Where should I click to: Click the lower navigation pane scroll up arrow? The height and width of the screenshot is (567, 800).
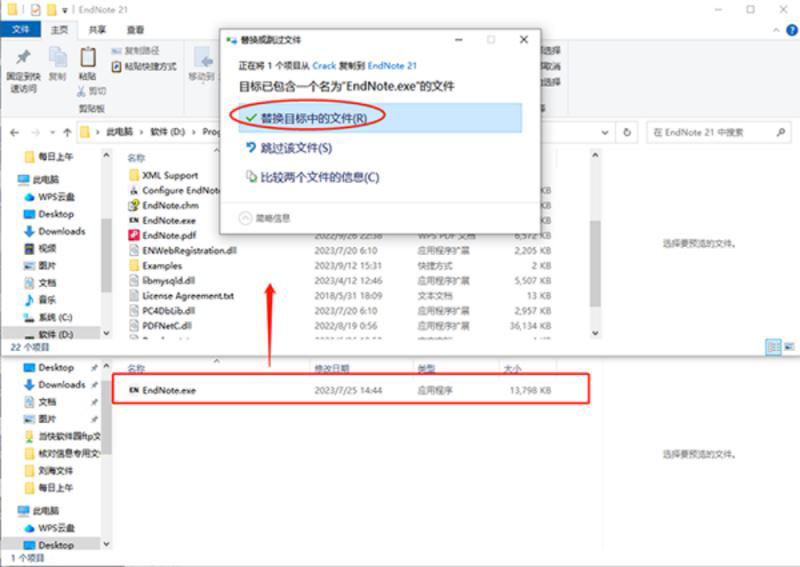pos(106,366)
